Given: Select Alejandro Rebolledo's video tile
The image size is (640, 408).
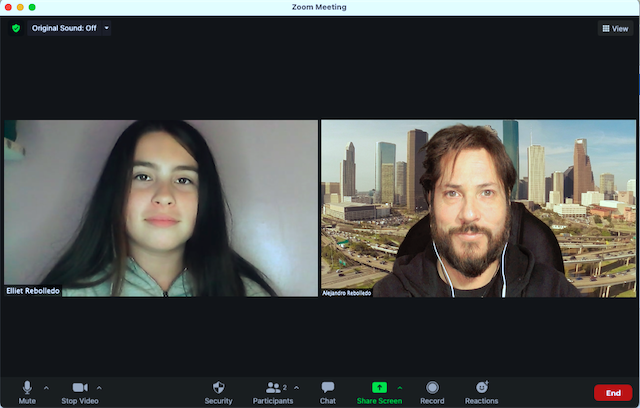Looking at the screenshot, I should [478, 208].
